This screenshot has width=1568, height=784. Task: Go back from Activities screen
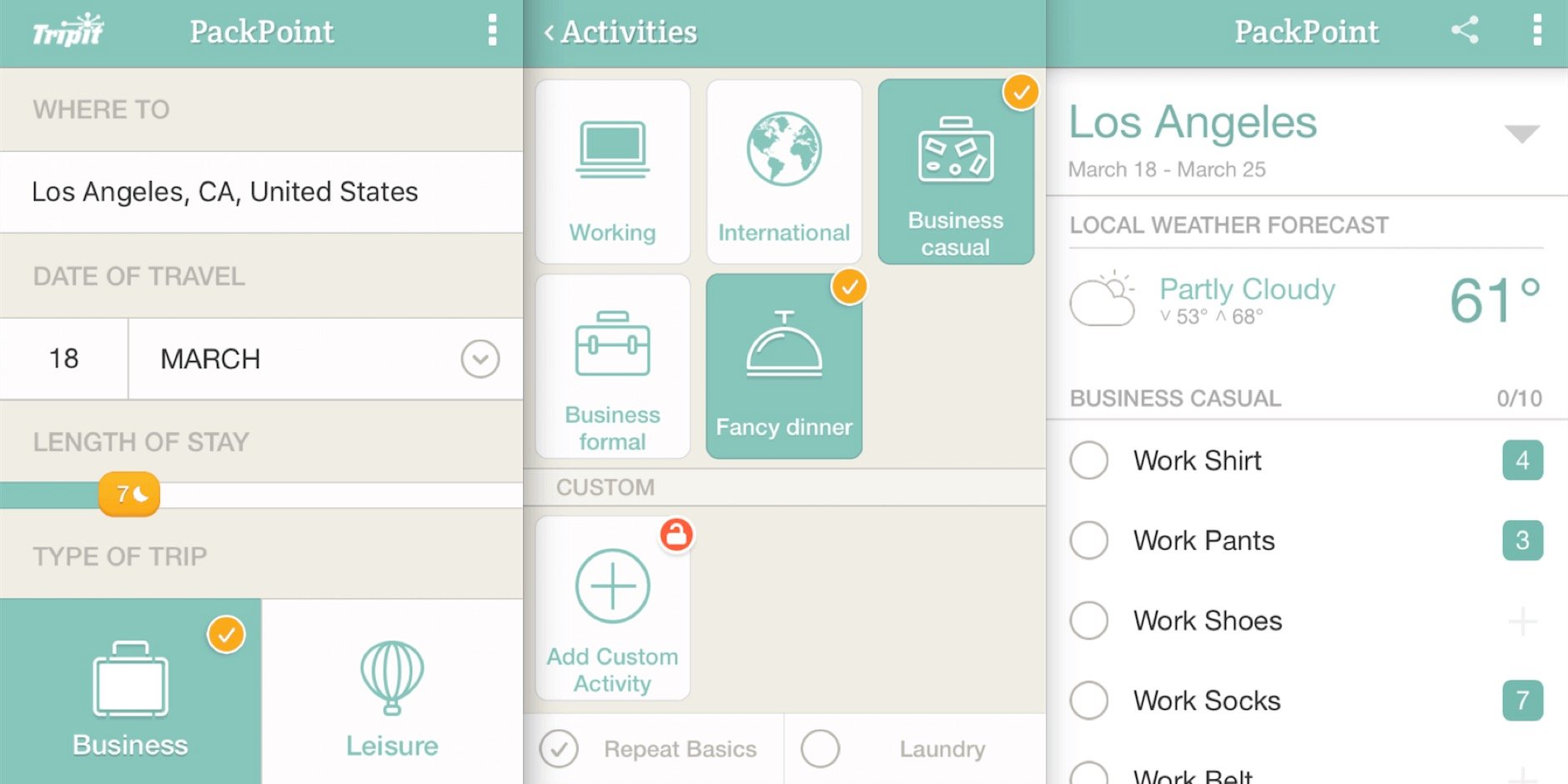549,33
